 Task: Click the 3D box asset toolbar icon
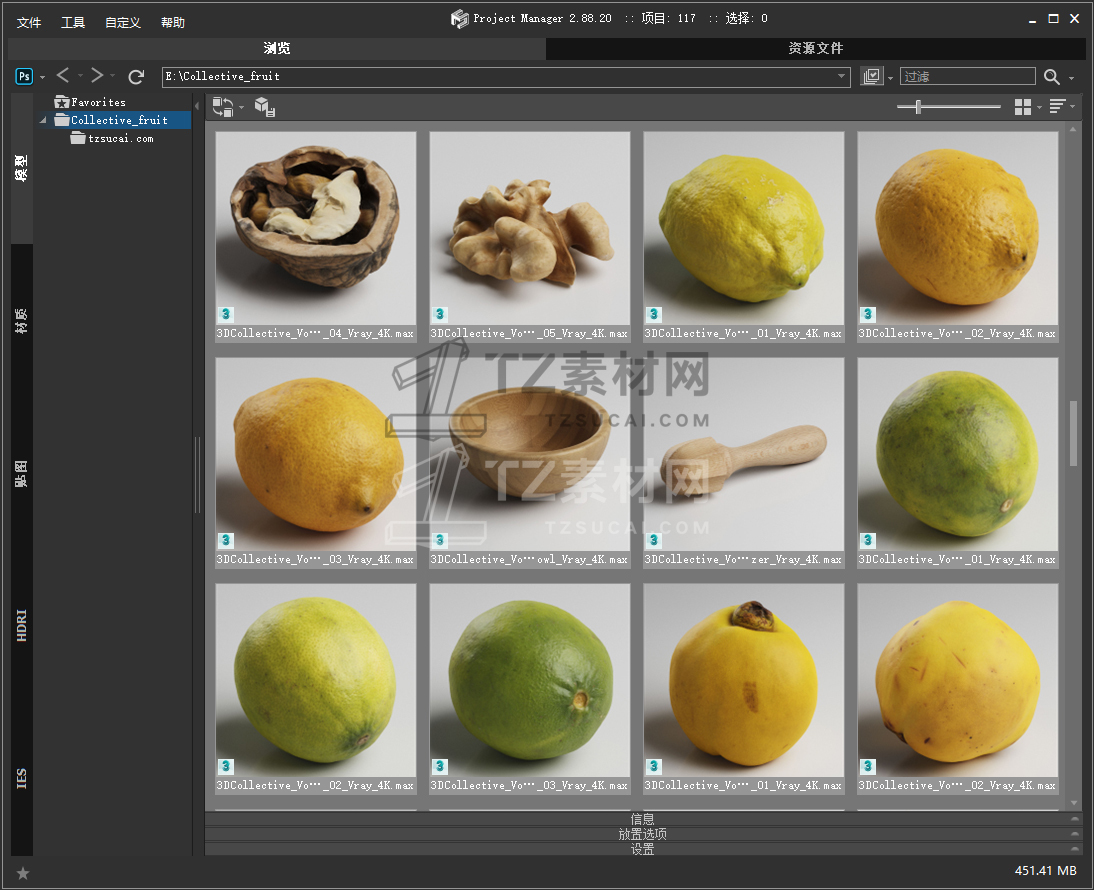(264, 107)
